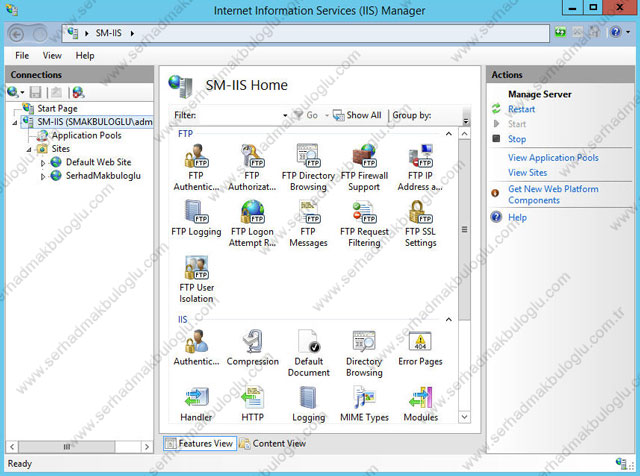
Task: Open MIME Types feature
Action: pos(364,404)
